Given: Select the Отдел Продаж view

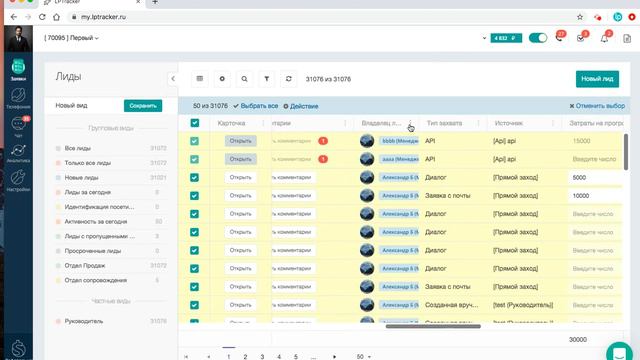Looking at the screenshot, I should (x=84, y=266).
